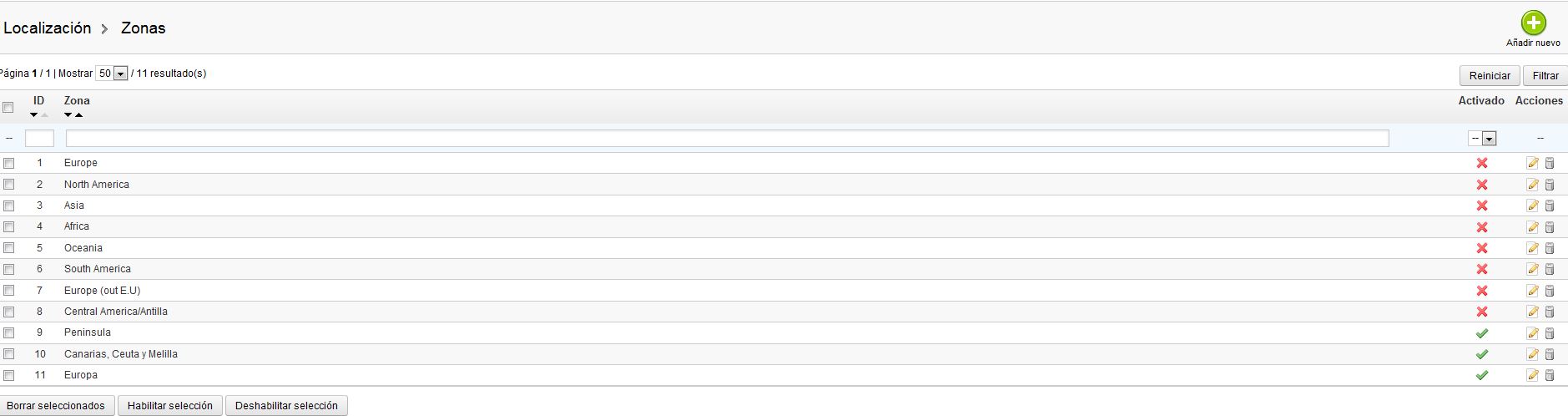The width and height of the screenshot is (1568, 416).
Task: Edit the Europe zone with pencil icon
Action: click(x=1532, y=163)
